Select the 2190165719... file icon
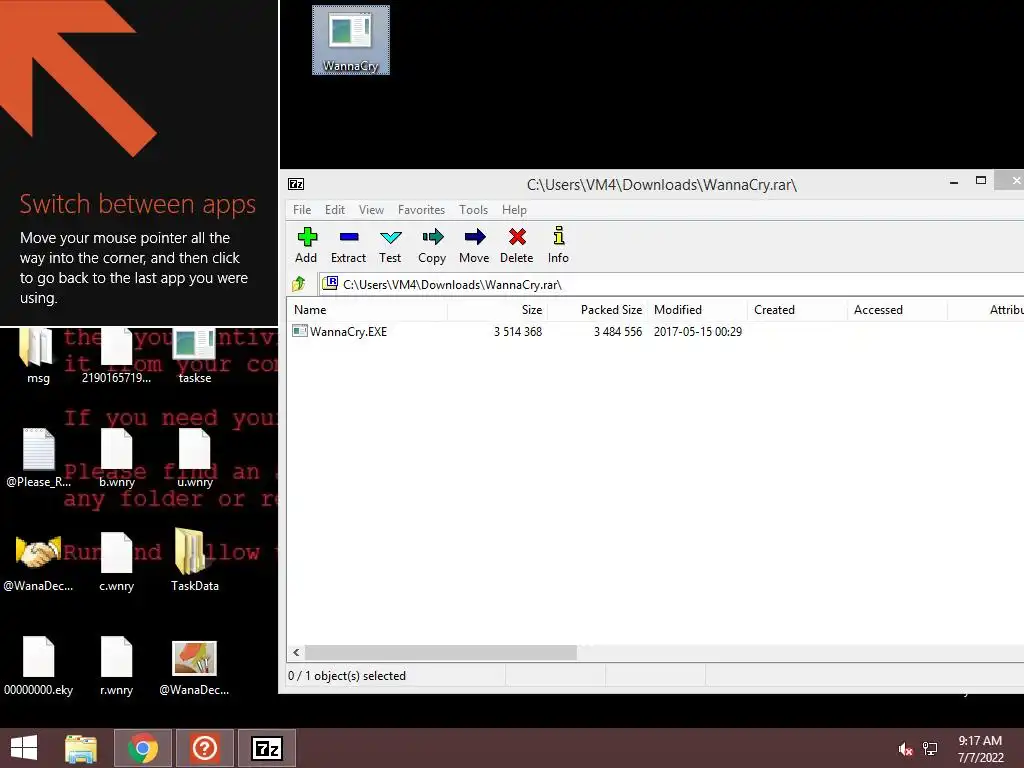 coord(116,356)
